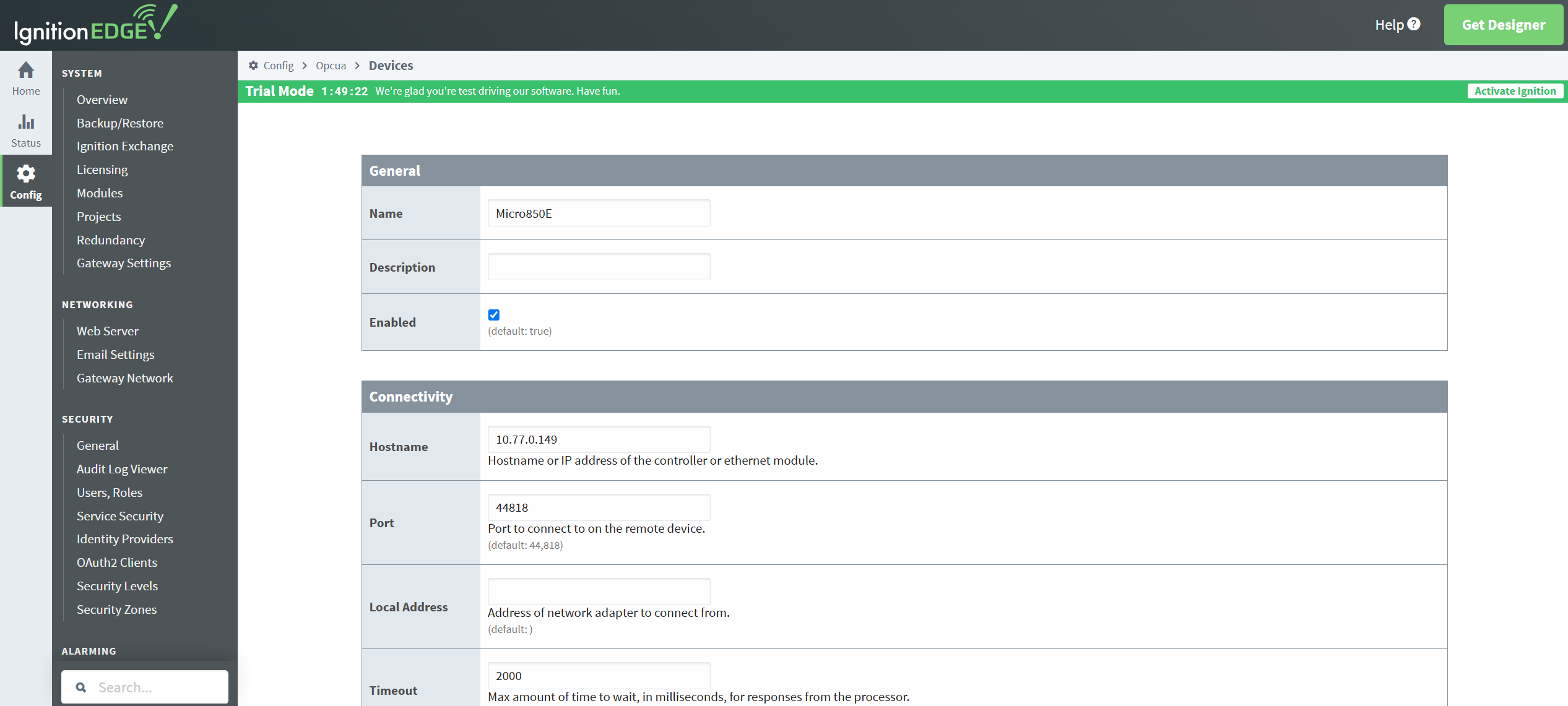
Task: Select the Config gear icon
Action: click(25, 174)
